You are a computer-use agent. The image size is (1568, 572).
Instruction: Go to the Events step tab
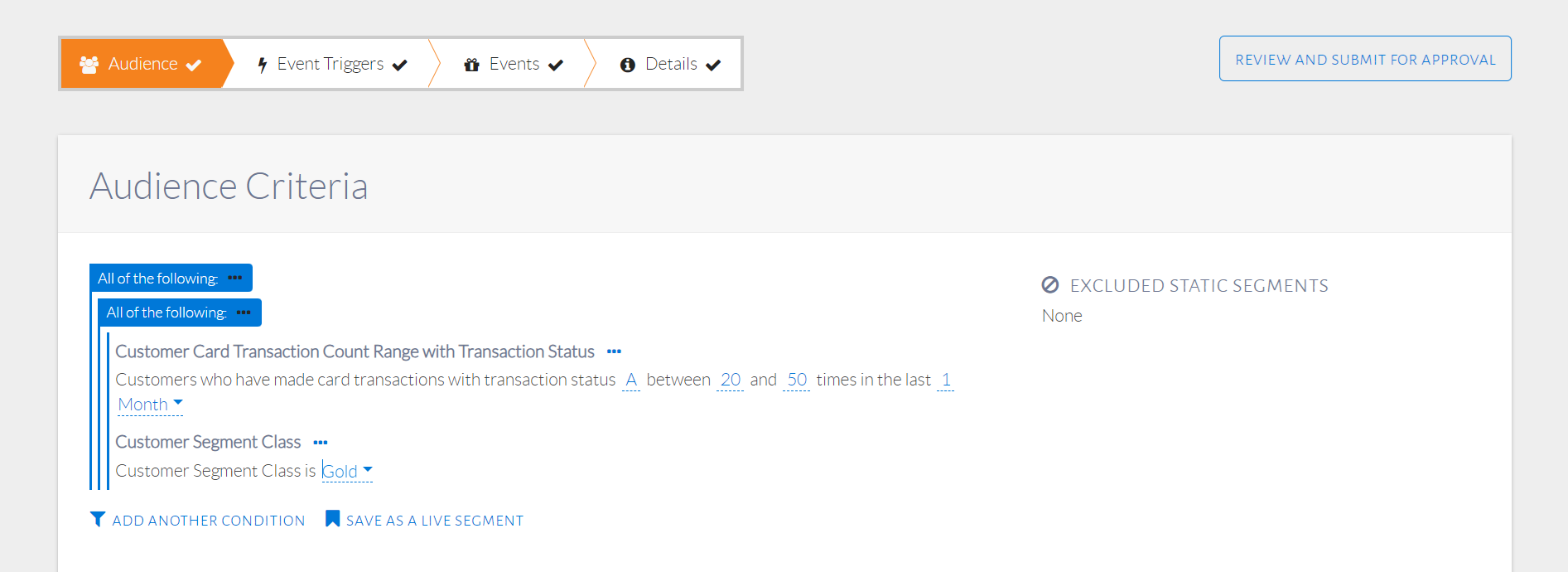(514, 64)
